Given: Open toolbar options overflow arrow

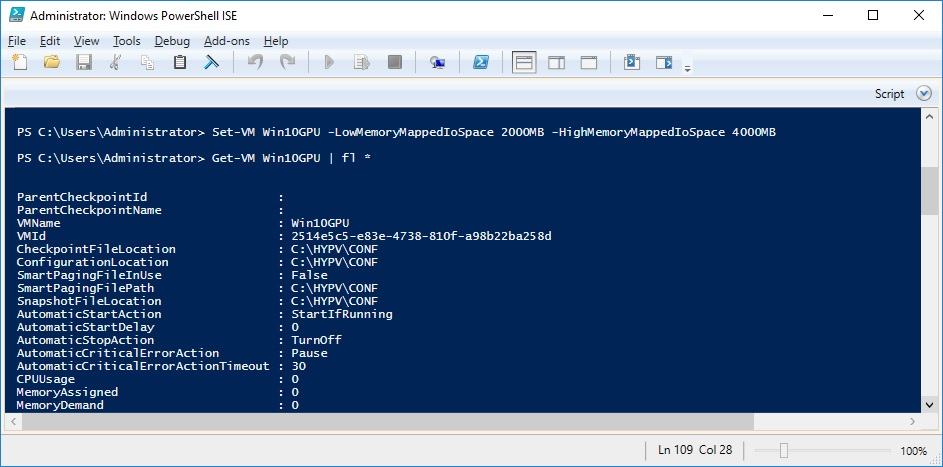Looking at the screenshot, I should coord(687,69).
